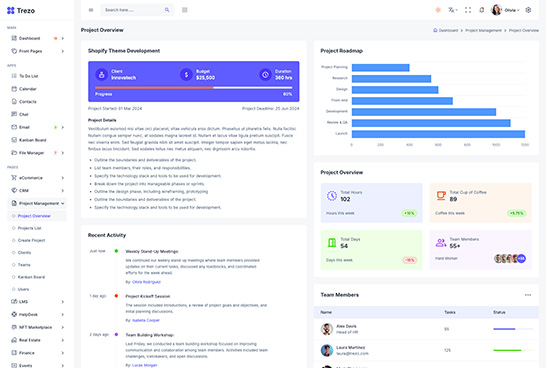Open the notifications bell icon
Image resolution: width=546 pixels, height=368 pixels.
[482, 10]
